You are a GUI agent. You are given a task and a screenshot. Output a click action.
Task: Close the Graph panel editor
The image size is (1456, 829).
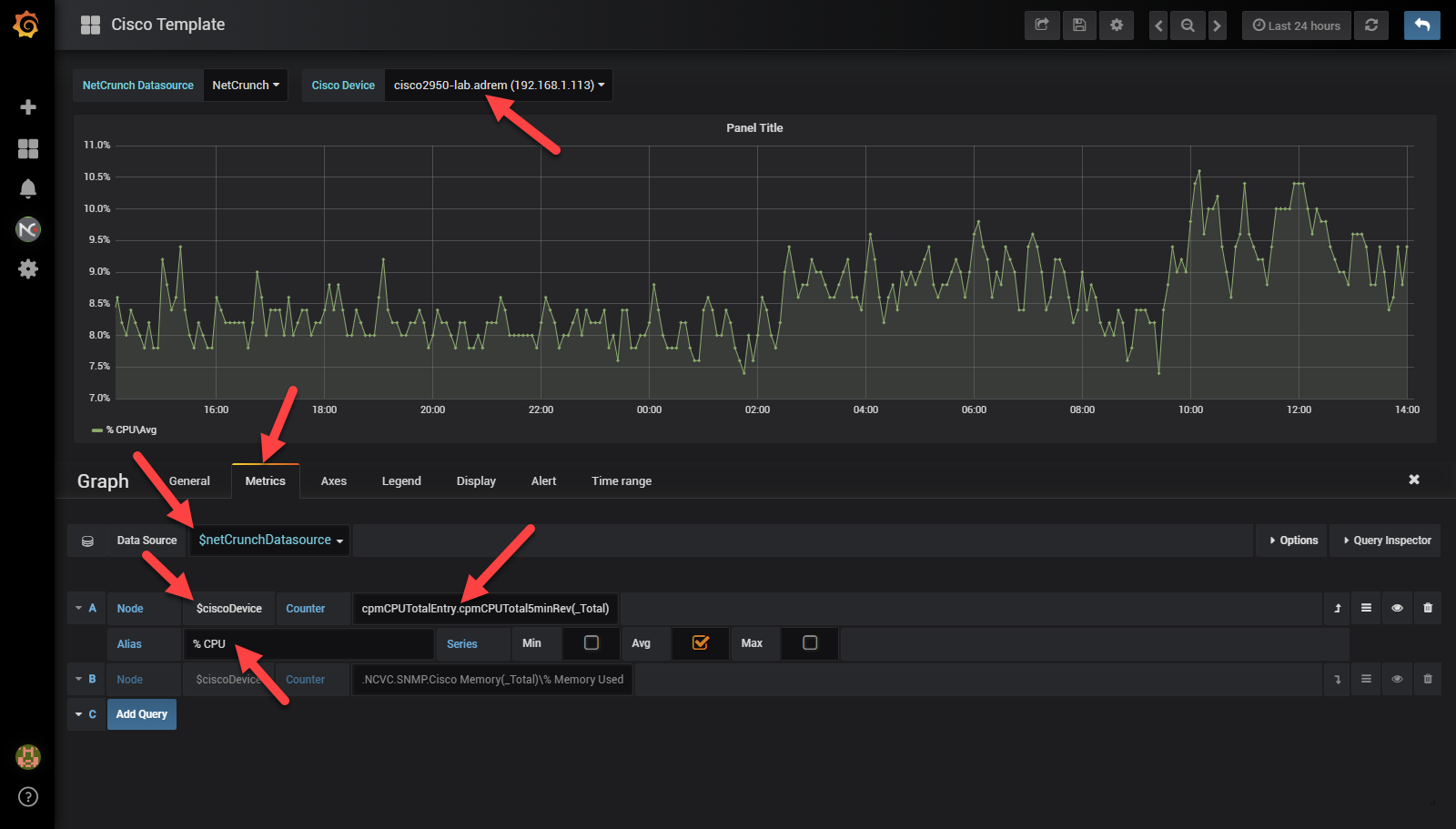pyautogui.click(x=1414, y=480)
